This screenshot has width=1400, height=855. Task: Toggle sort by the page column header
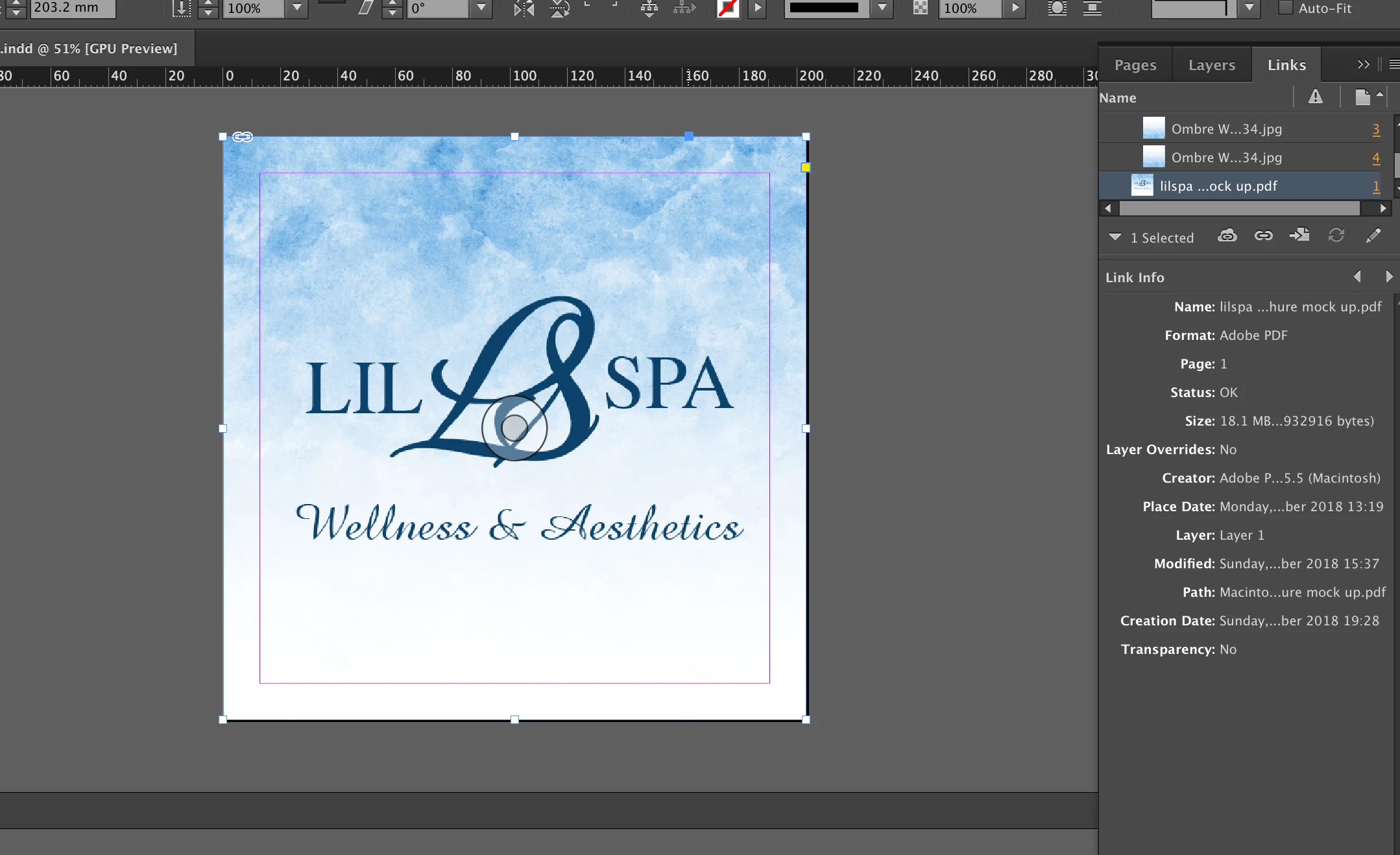(x=1362, y=97)
